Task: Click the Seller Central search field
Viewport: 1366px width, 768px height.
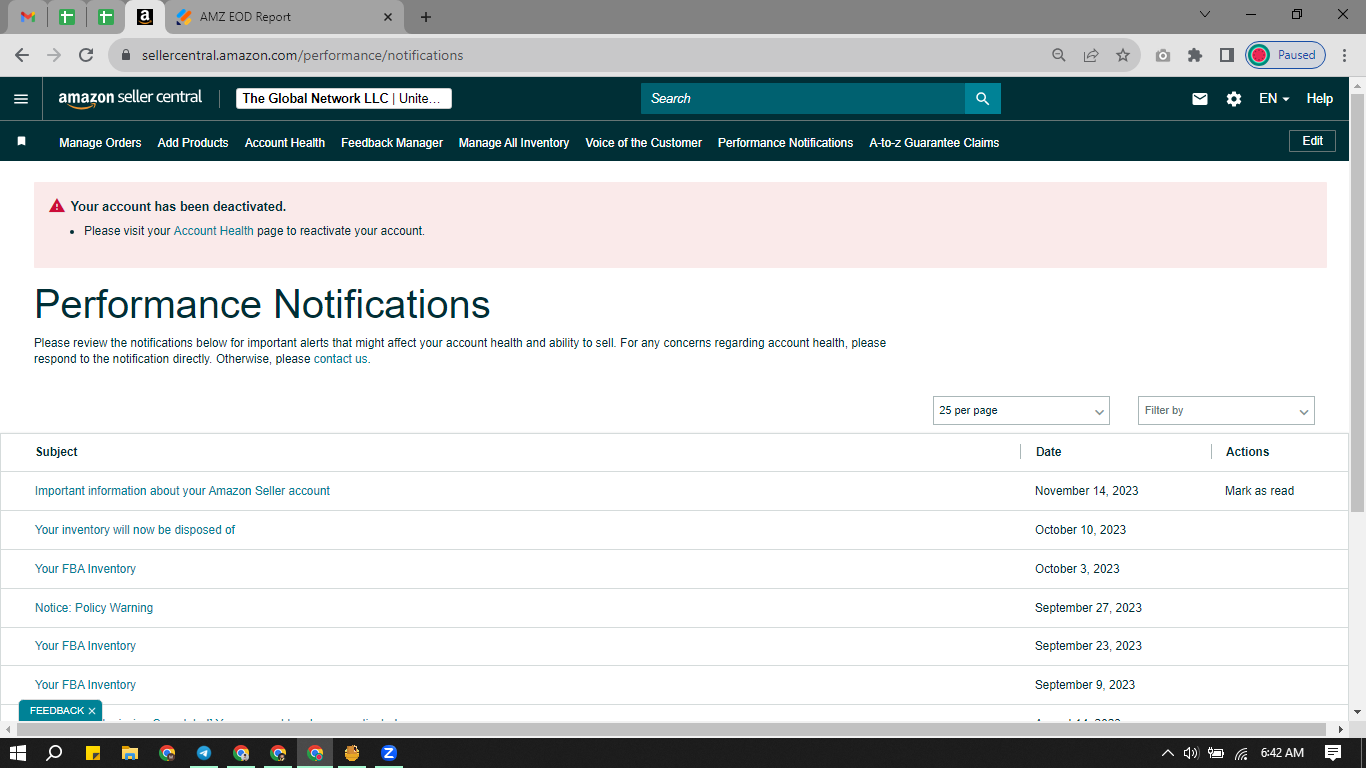Action: click(x=803, y=98)
